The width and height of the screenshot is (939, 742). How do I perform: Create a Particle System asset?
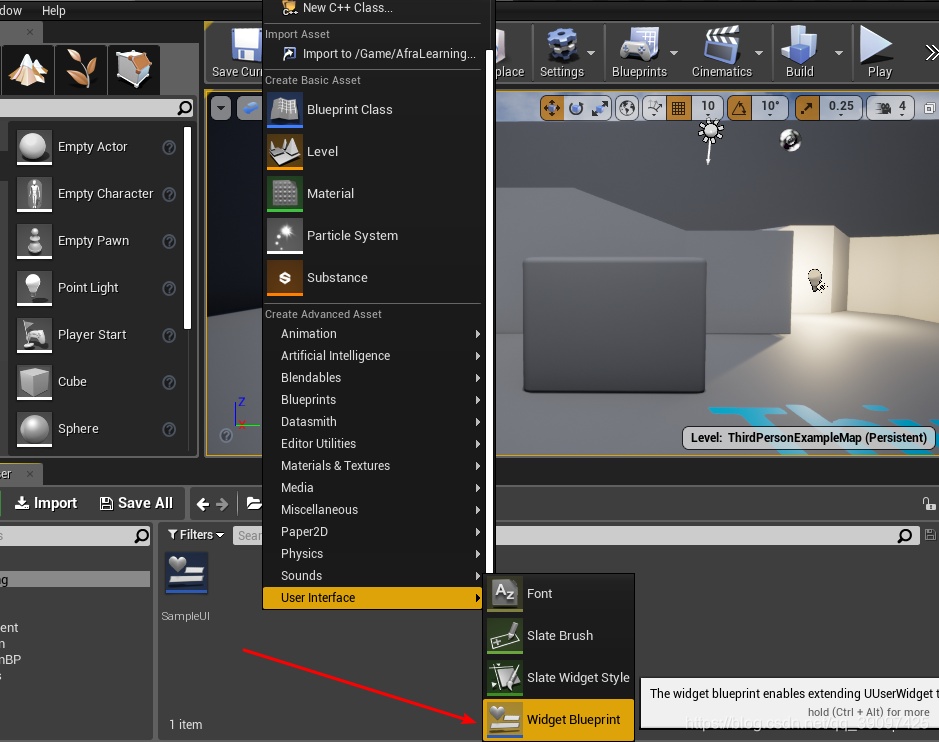point(372,235)
